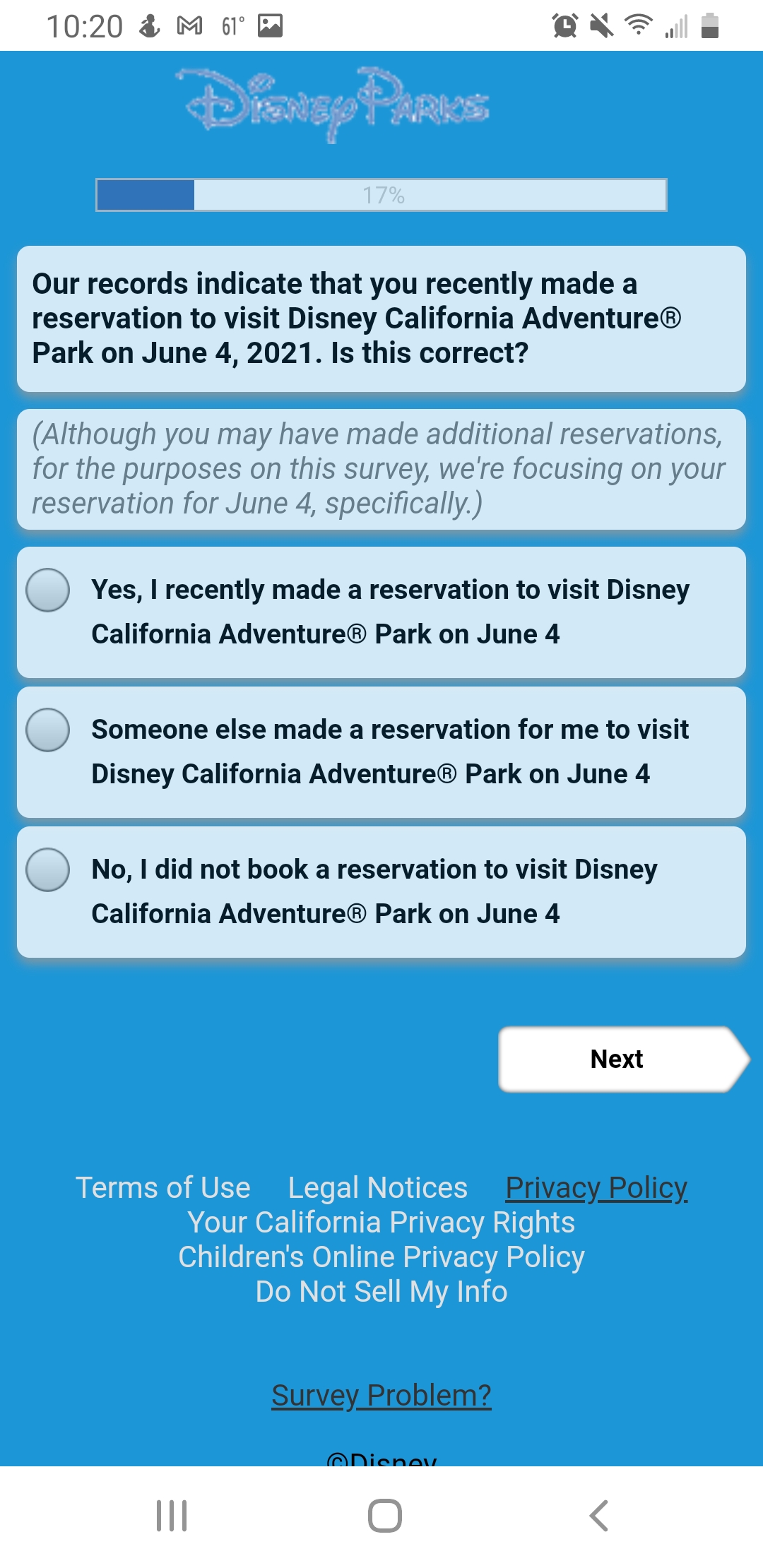Open the Terms of Use link

click(x=163, y=1188)
